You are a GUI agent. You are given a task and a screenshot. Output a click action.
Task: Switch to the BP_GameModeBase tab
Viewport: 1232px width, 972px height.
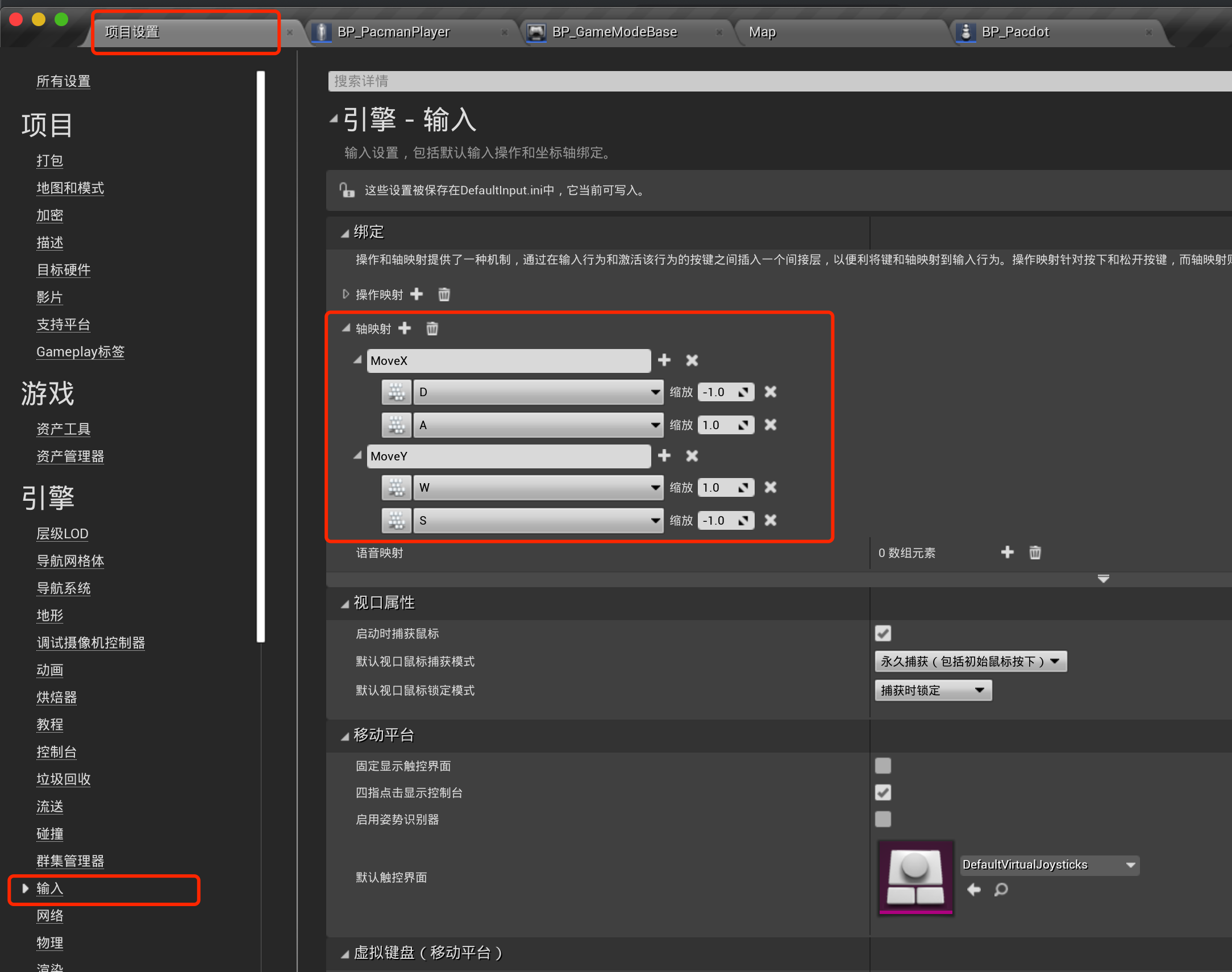(614, 32)
